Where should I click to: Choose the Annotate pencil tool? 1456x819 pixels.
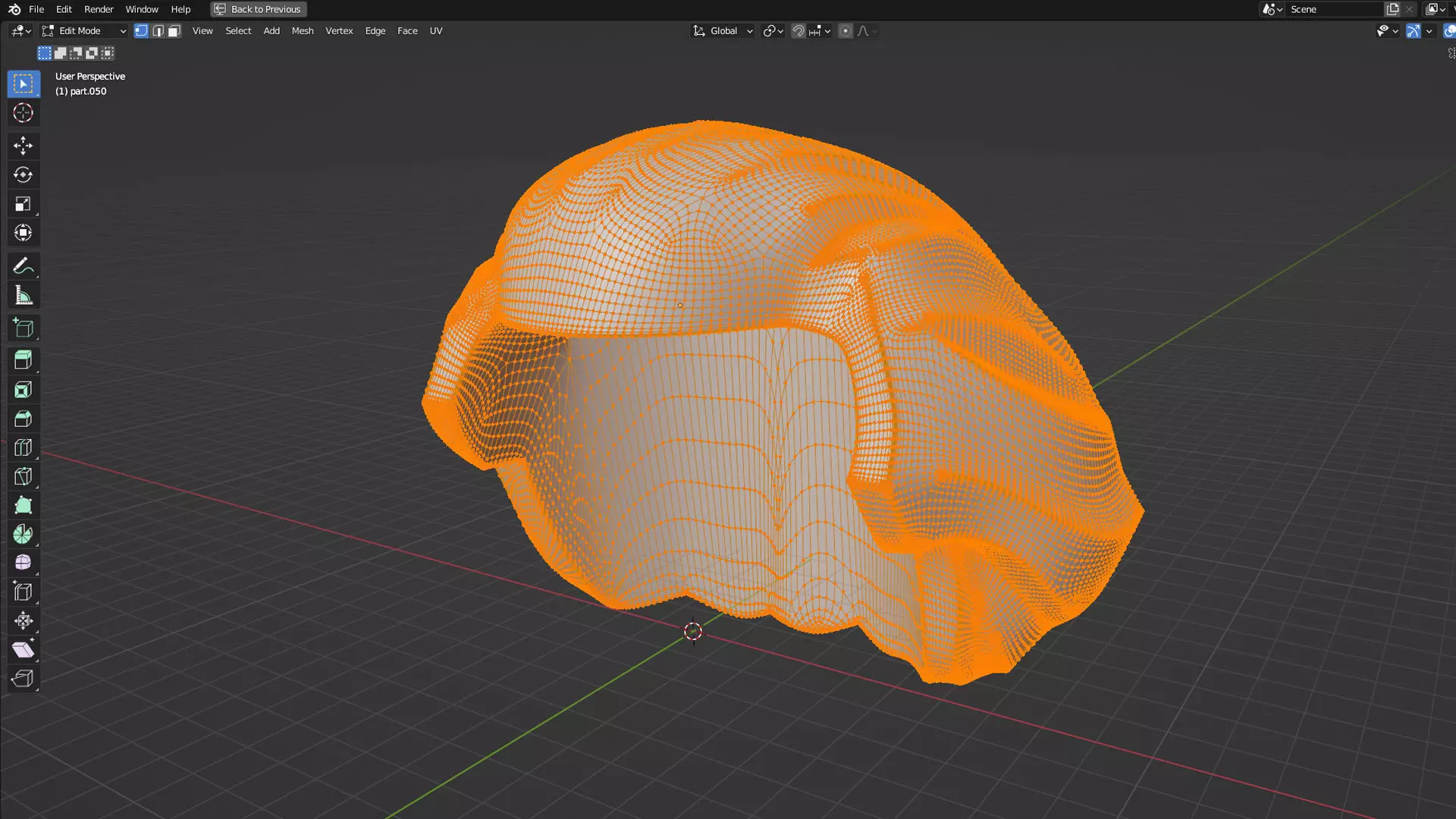click(x=23, y=266)
